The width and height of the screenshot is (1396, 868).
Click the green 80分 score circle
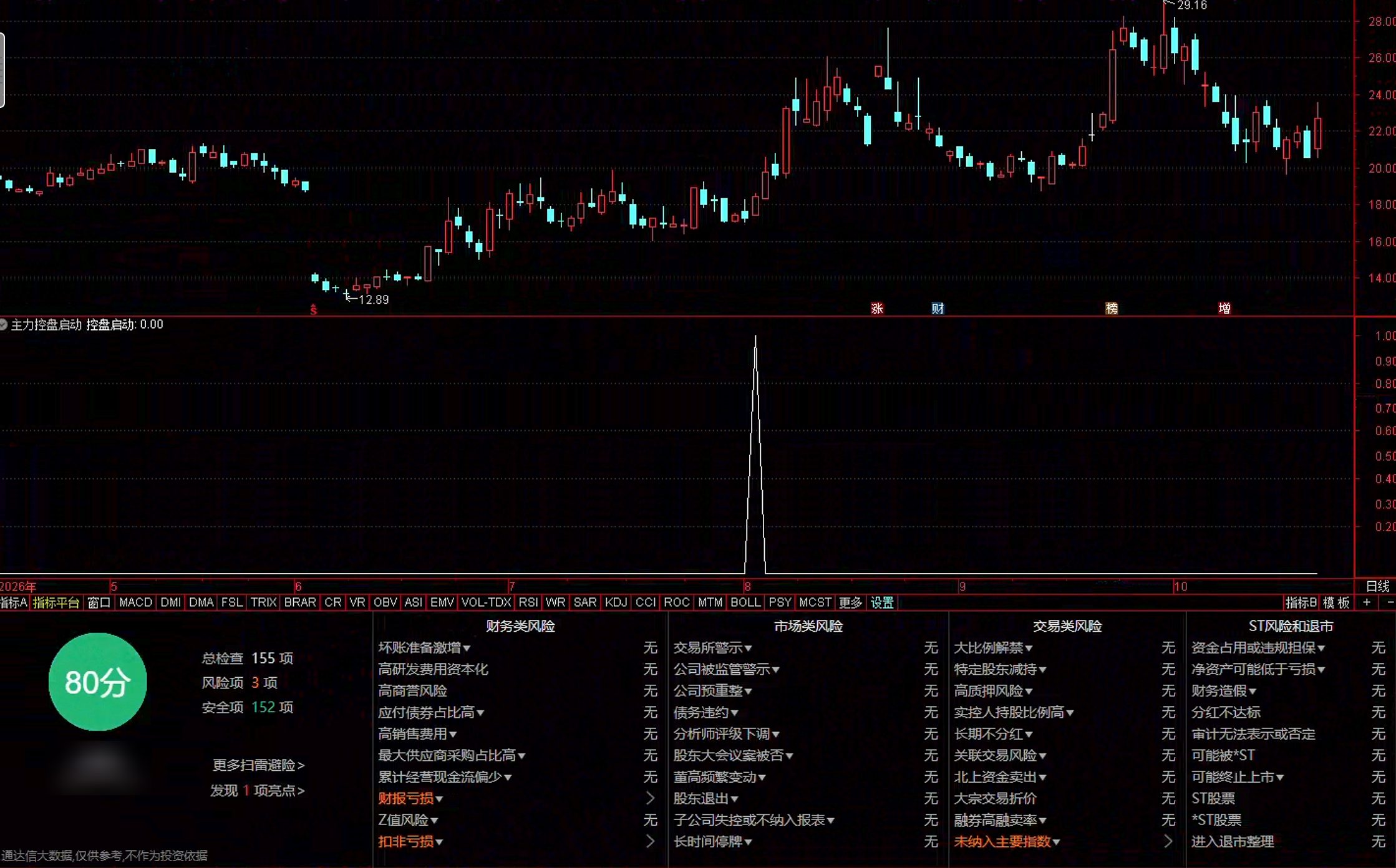point(97,682)
